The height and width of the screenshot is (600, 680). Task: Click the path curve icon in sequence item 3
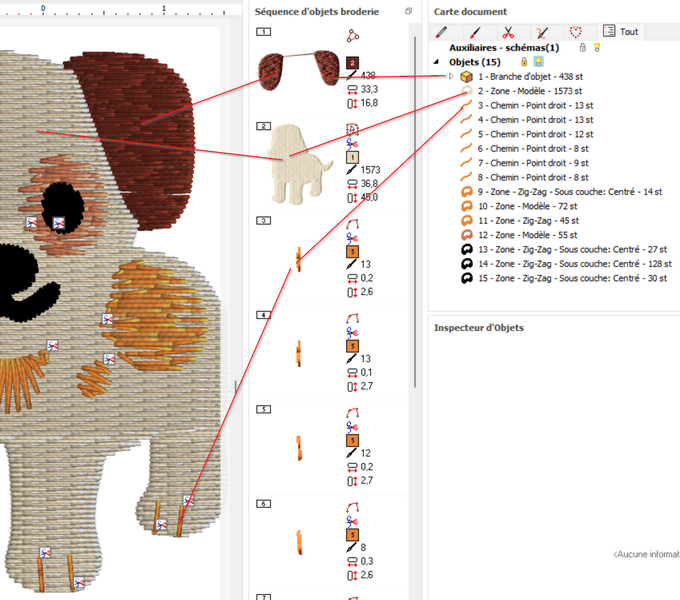352,224
